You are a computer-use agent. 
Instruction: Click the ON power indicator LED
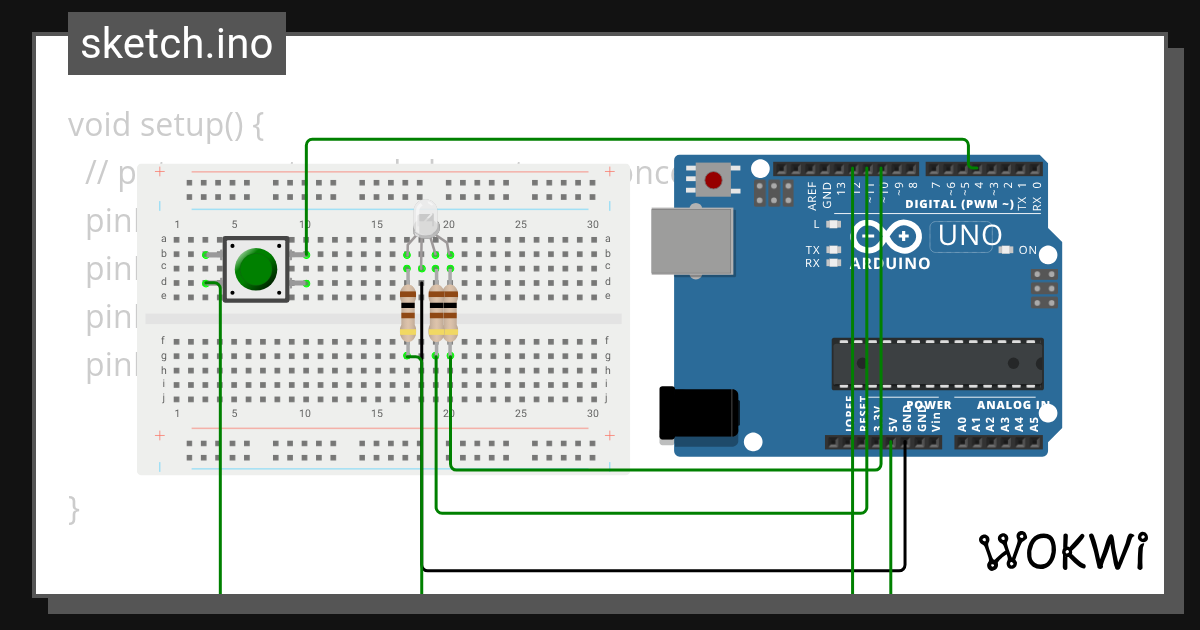point(1006,249)
